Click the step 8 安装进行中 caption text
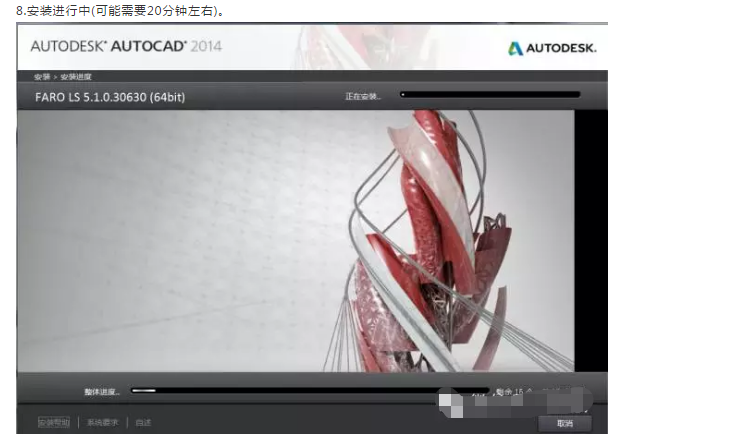This screenshot has height=443, width=737. [120, 10]
